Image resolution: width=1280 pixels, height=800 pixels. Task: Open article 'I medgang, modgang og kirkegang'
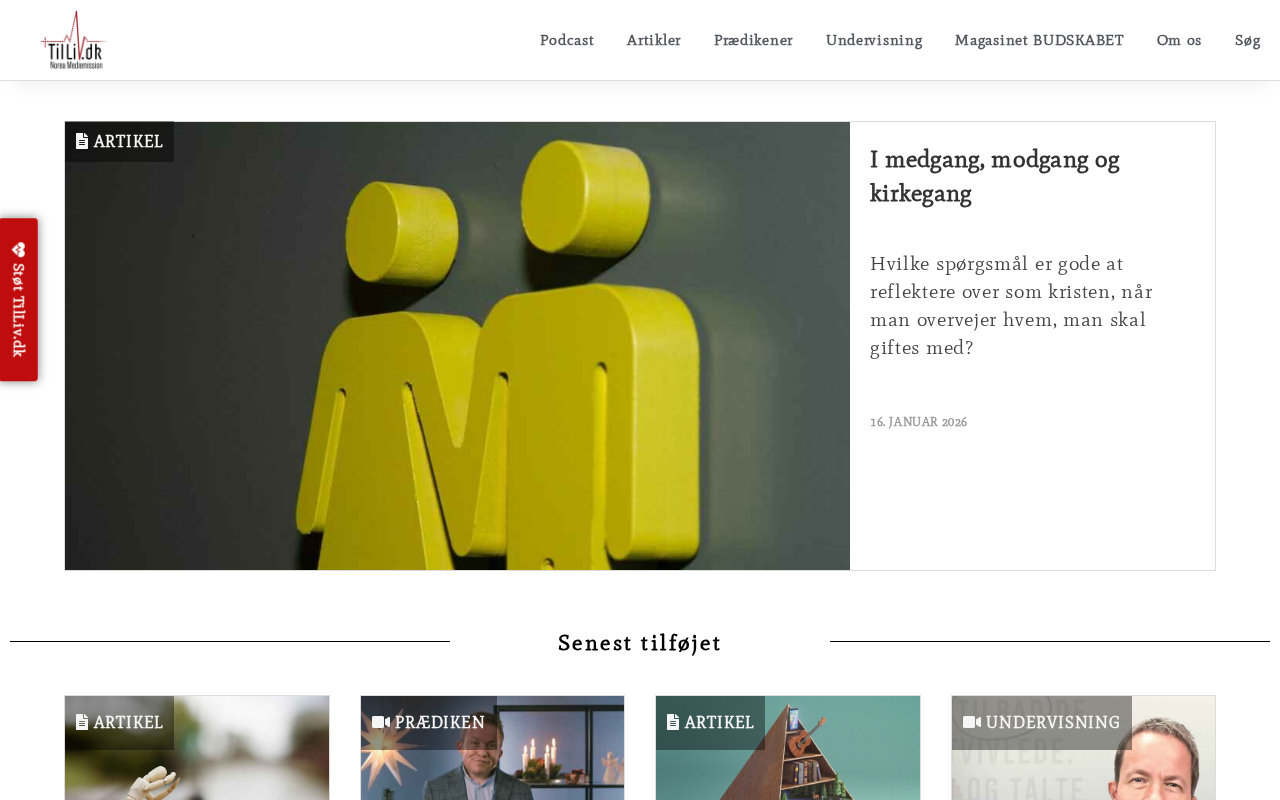click(x=994, y=176)
